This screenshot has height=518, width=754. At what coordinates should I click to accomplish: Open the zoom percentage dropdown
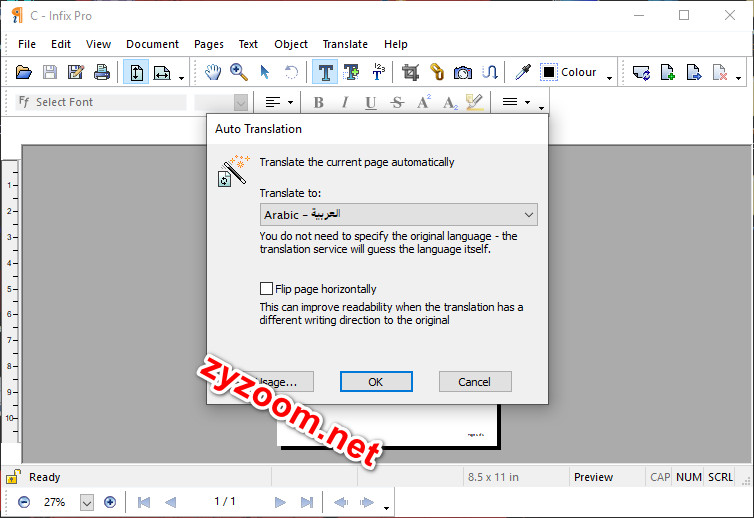click(87, 503)
